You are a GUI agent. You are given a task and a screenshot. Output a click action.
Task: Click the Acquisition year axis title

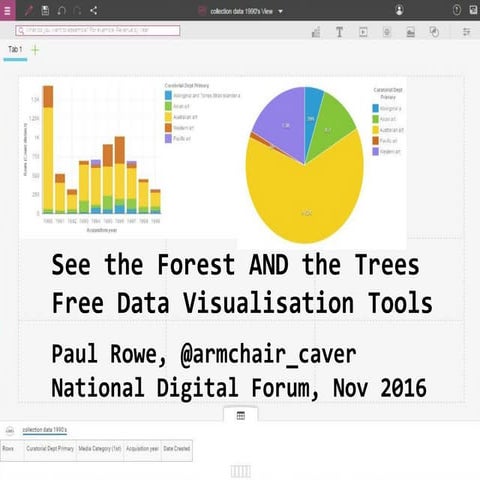[102, 230]
